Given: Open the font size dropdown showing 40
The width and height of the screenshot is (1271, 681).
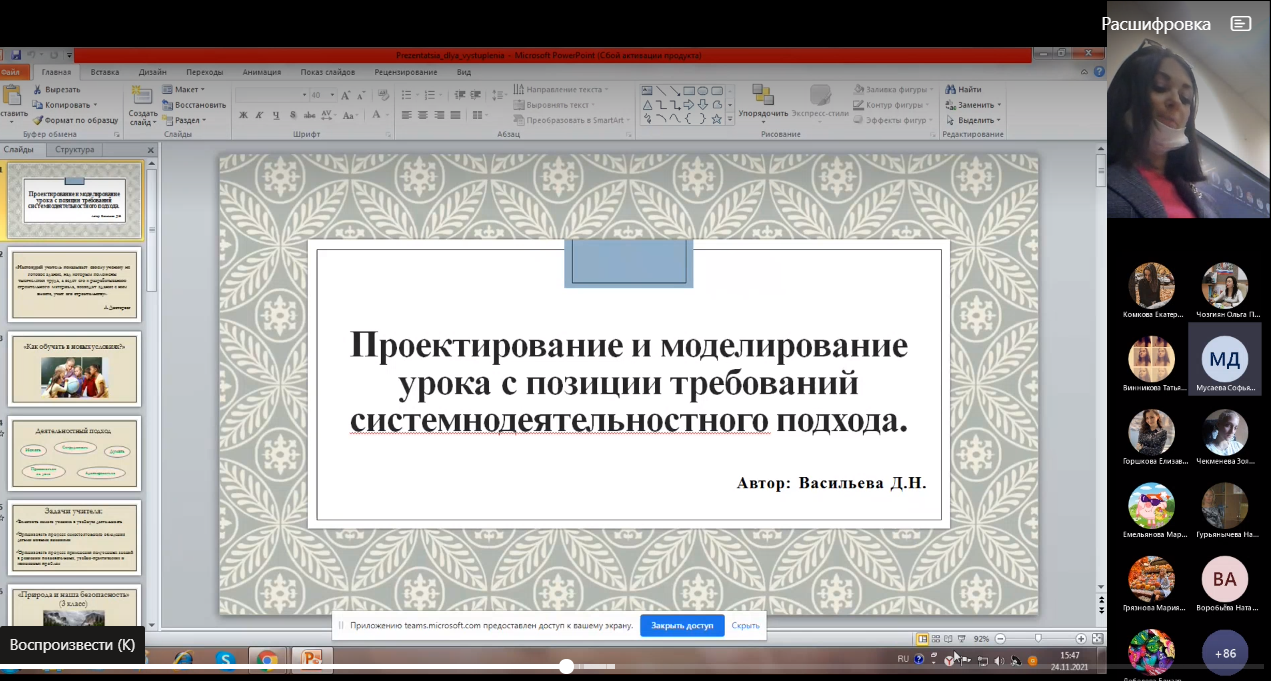Looking at the screenshot, I should (321, 95).
